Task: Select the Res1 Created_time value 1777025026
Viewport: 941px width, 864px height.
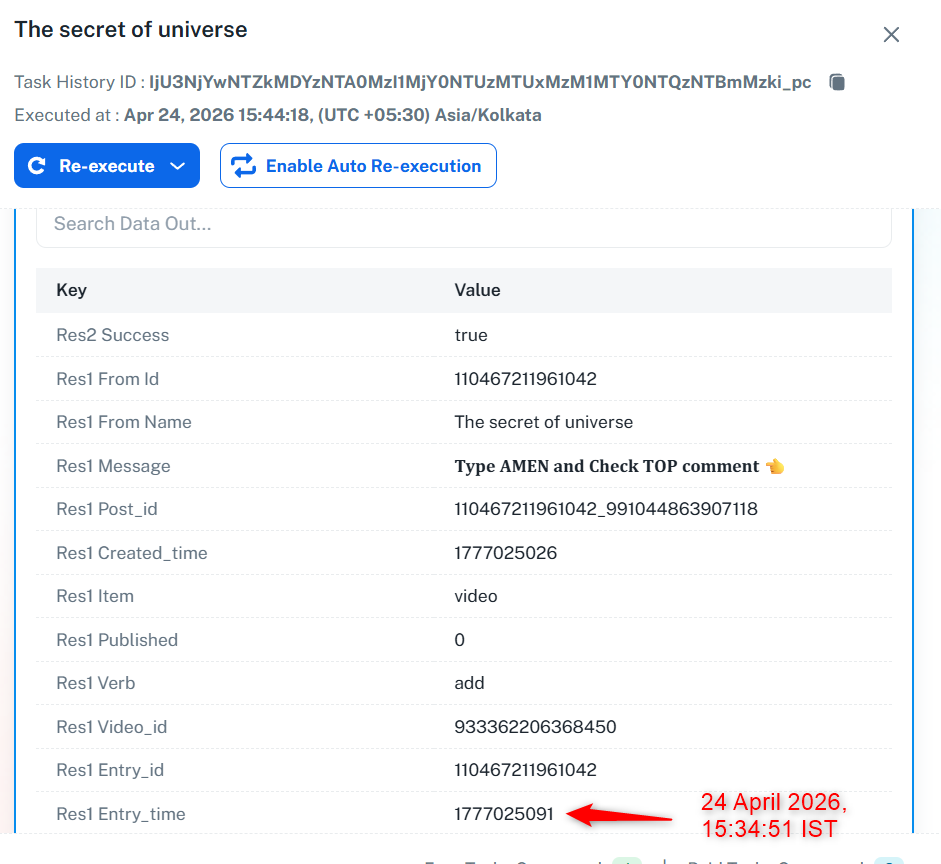Action: click(505, 553)
